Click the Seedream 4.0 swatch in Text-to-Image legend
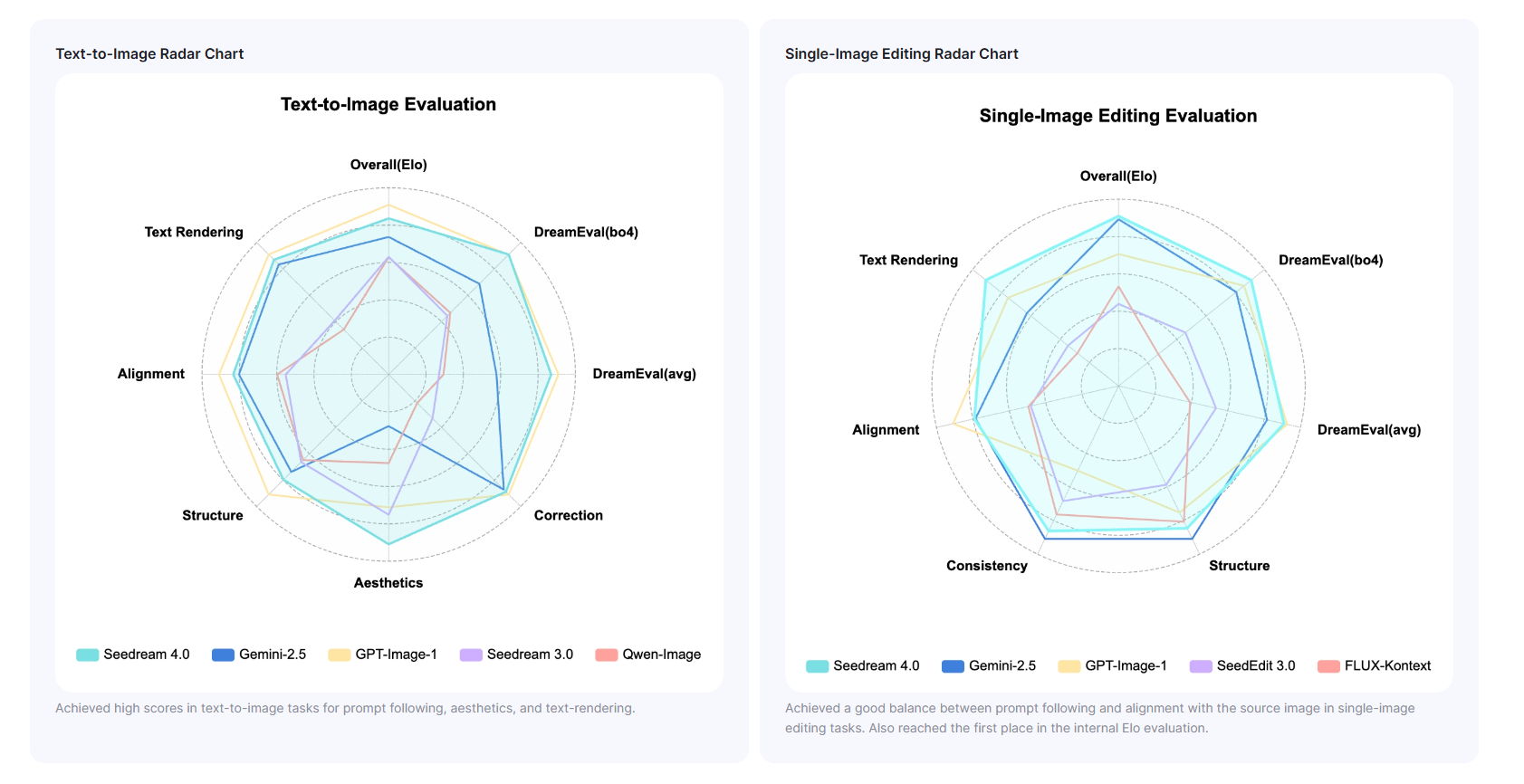1524x784 pixels. pos(88,655)
